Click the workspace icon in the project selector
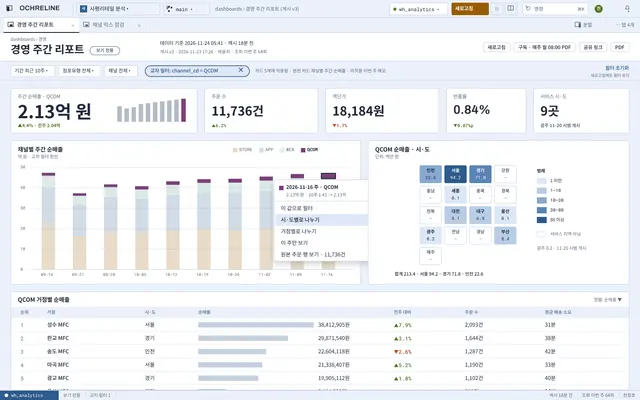 click(83, 9)
